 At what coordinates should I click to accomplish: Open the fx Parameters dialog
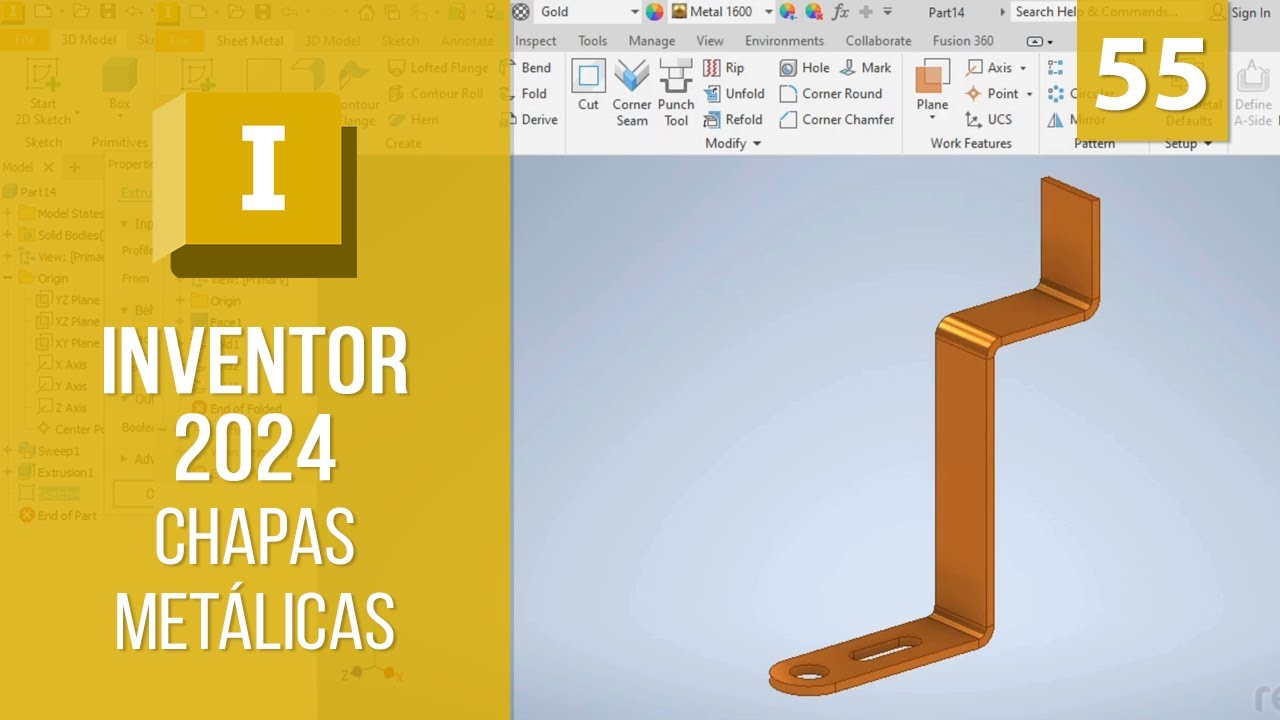tap(841, 12)
